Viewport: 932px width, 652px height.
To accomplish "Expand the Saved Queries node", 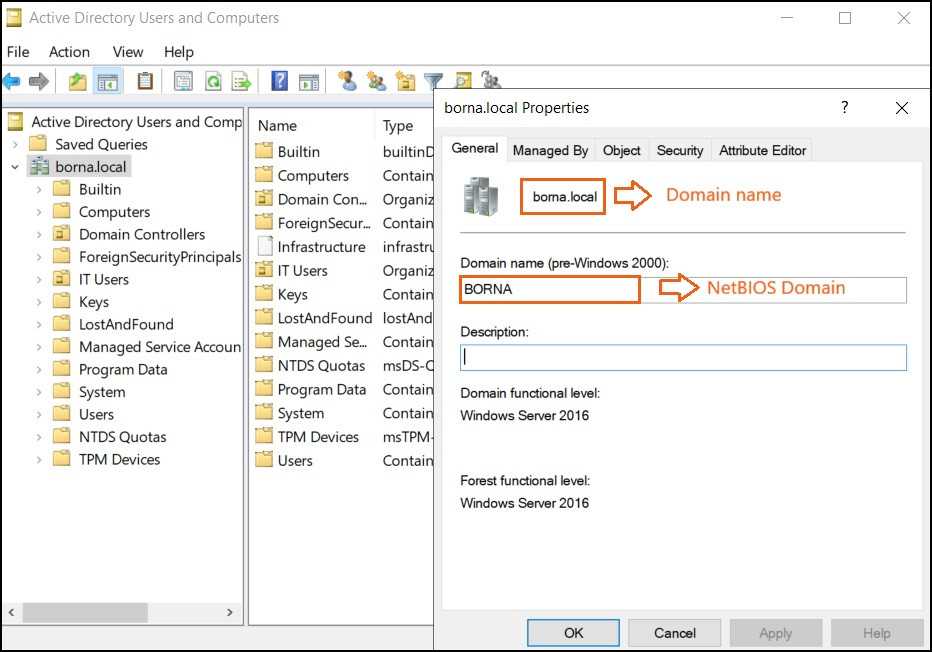I will [15, 144].
